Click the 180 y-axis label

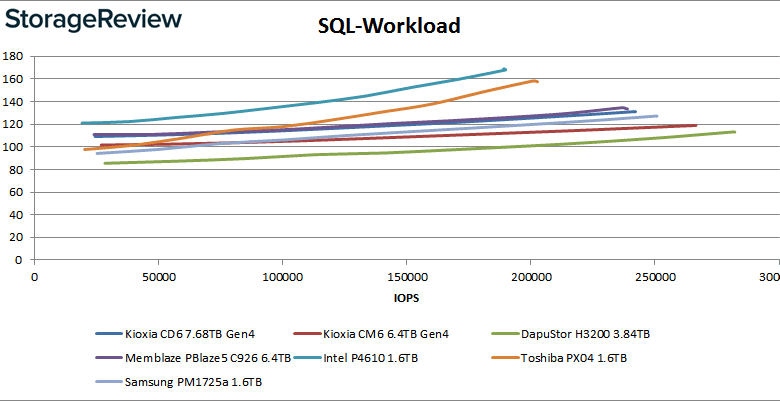[12, 56]
